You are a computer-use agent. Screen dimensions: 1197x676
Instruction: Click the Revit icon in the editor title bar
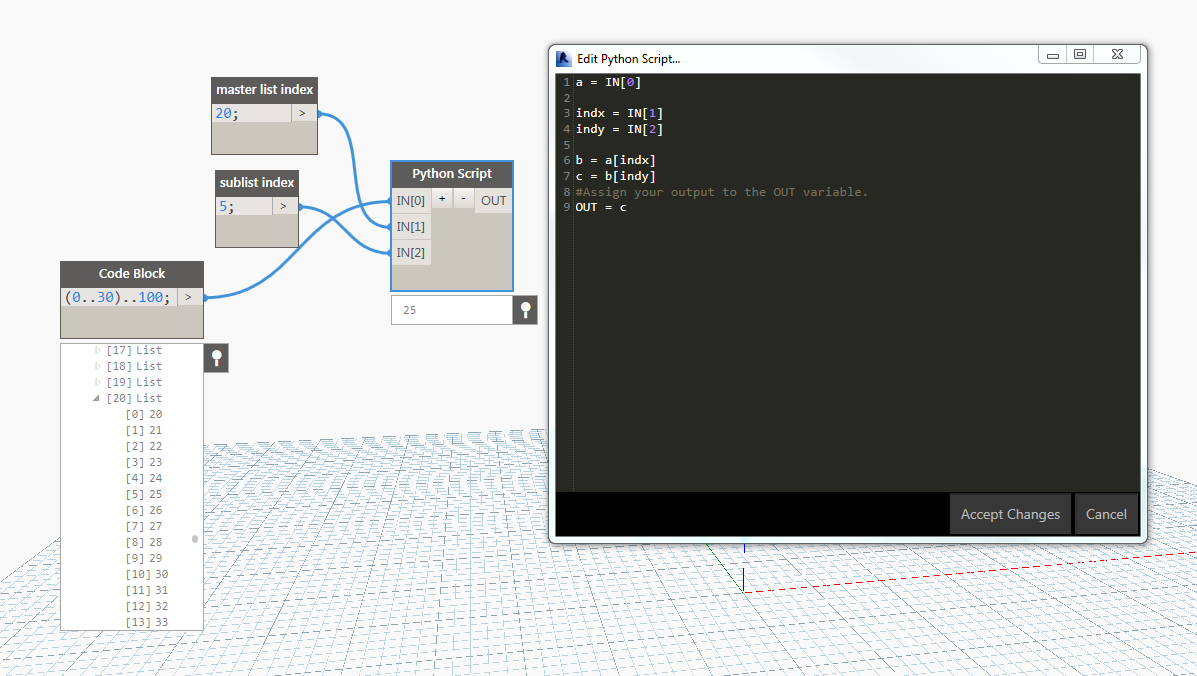(564, 59)
